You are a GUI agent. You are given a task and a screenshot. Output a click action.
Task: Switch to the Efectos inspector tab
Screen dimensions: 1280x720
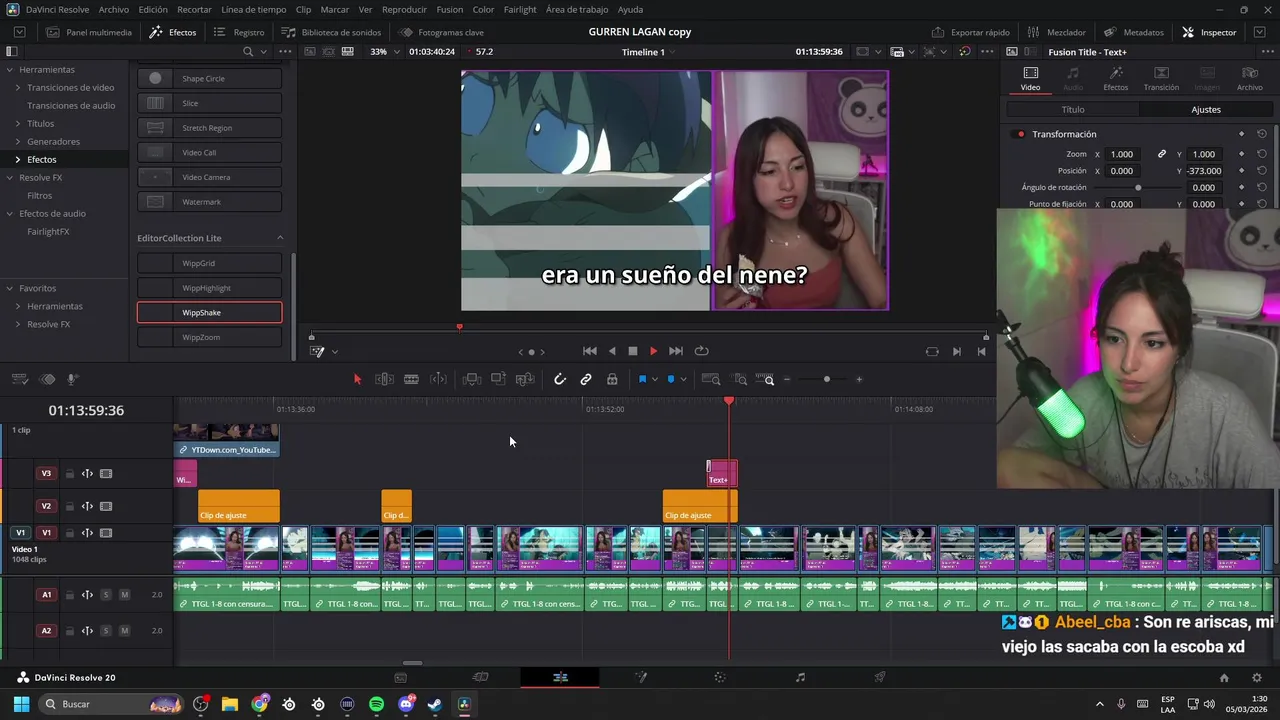tap(1116, 78)
